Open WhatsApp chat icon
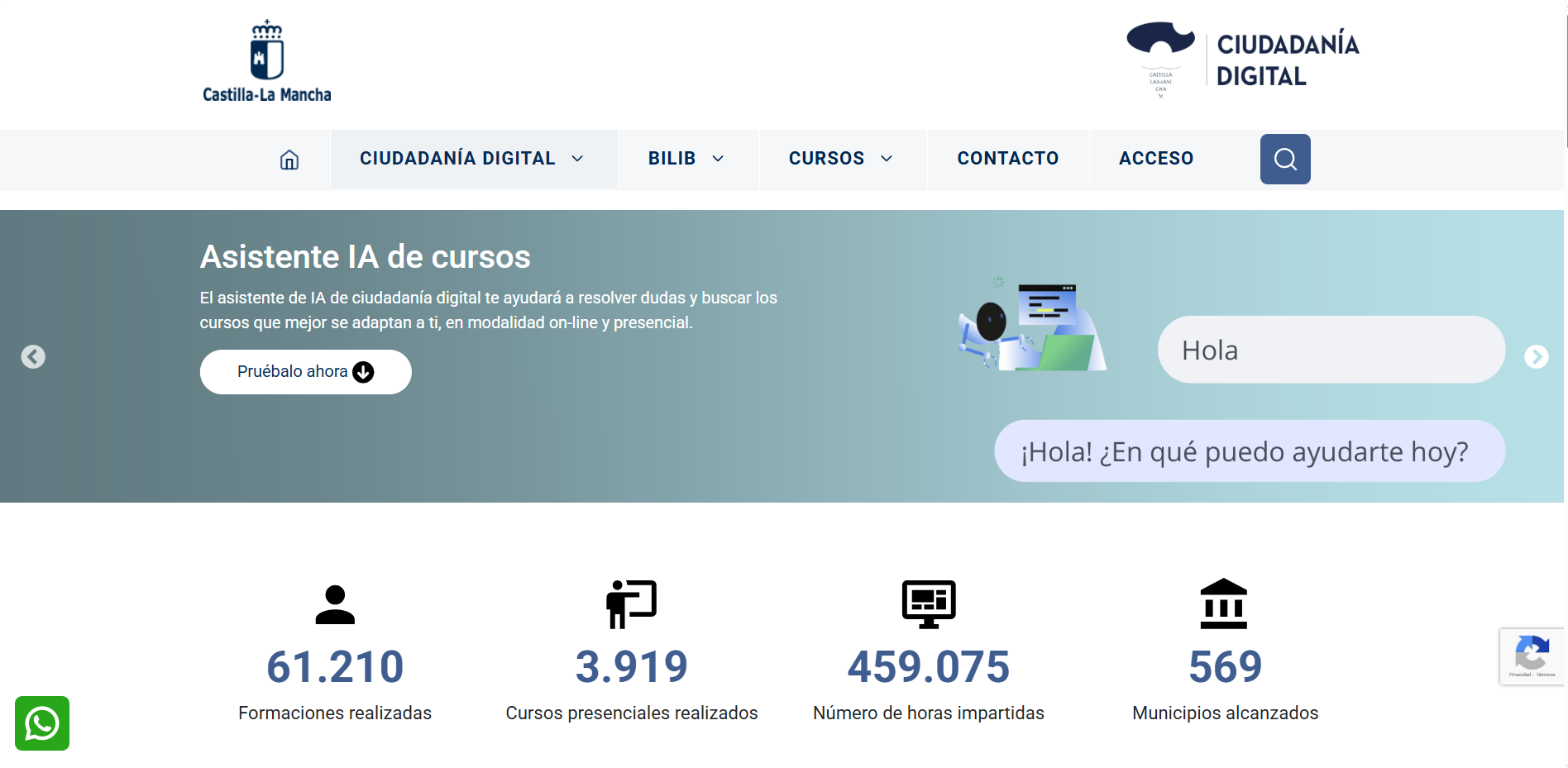Viewport: 1568px width, 768px height. point(42,723)
